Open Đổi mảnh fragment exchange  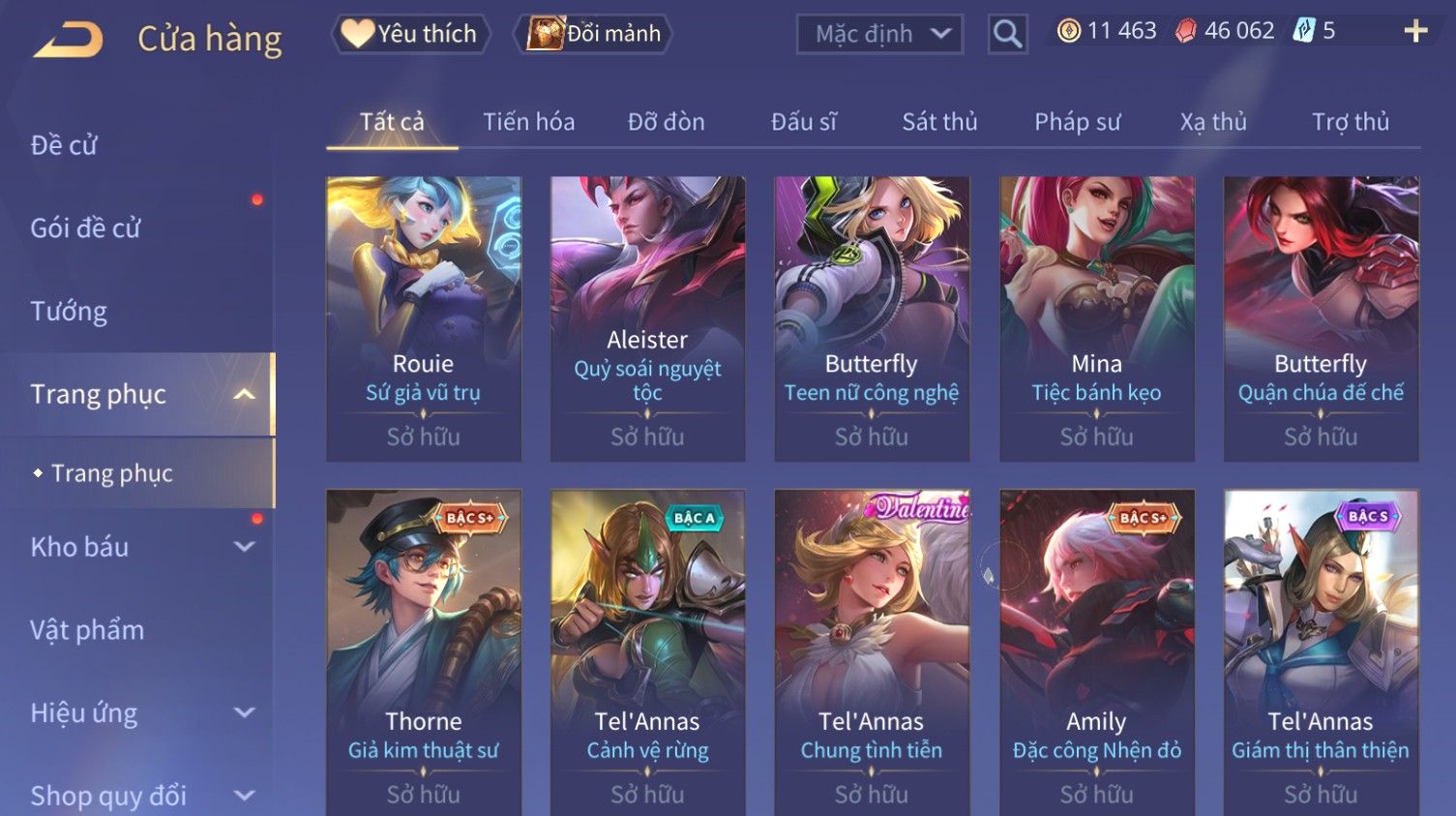coord(592,34)
